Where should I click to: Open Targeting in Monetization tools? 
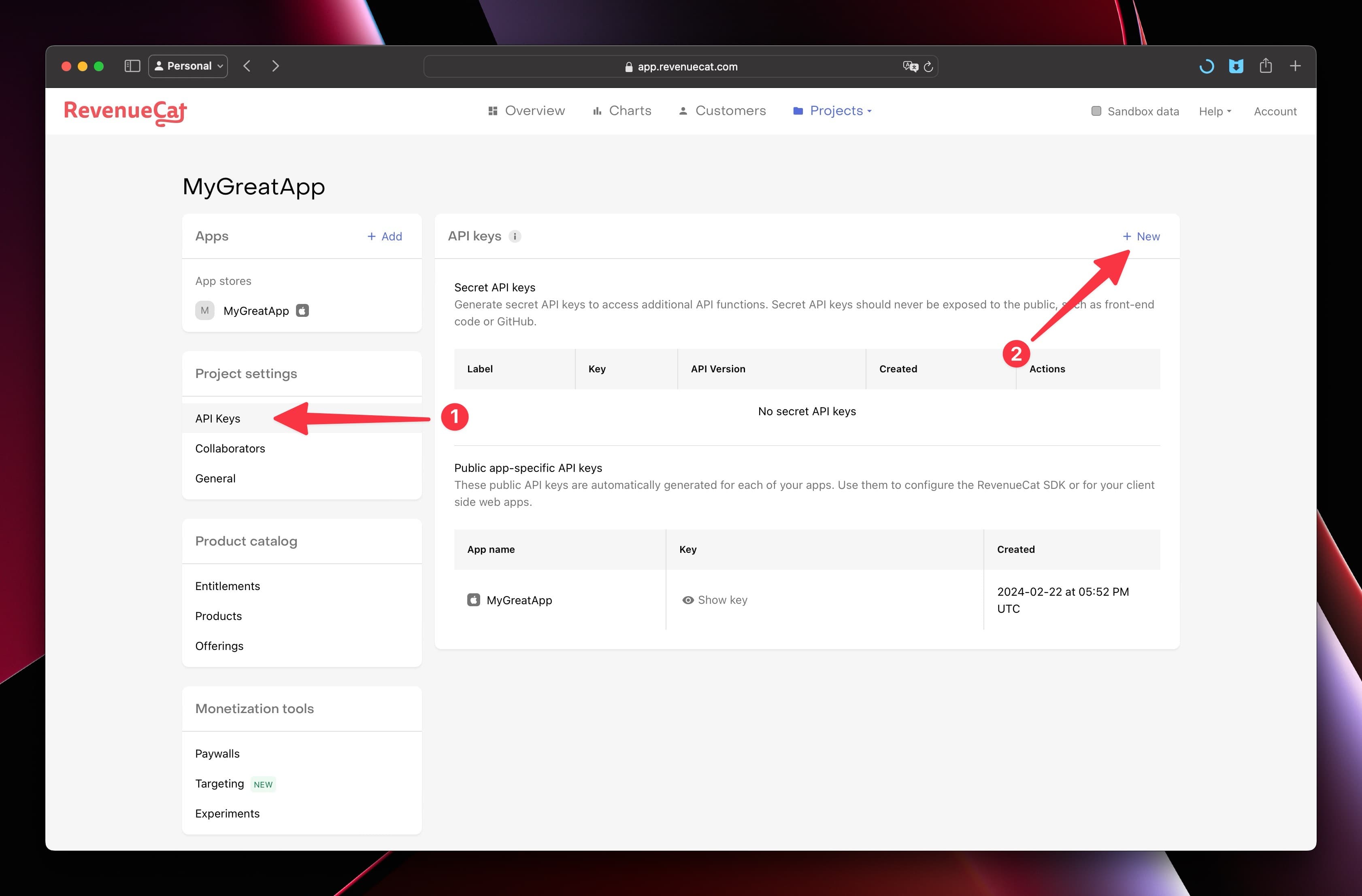(302, 783)
